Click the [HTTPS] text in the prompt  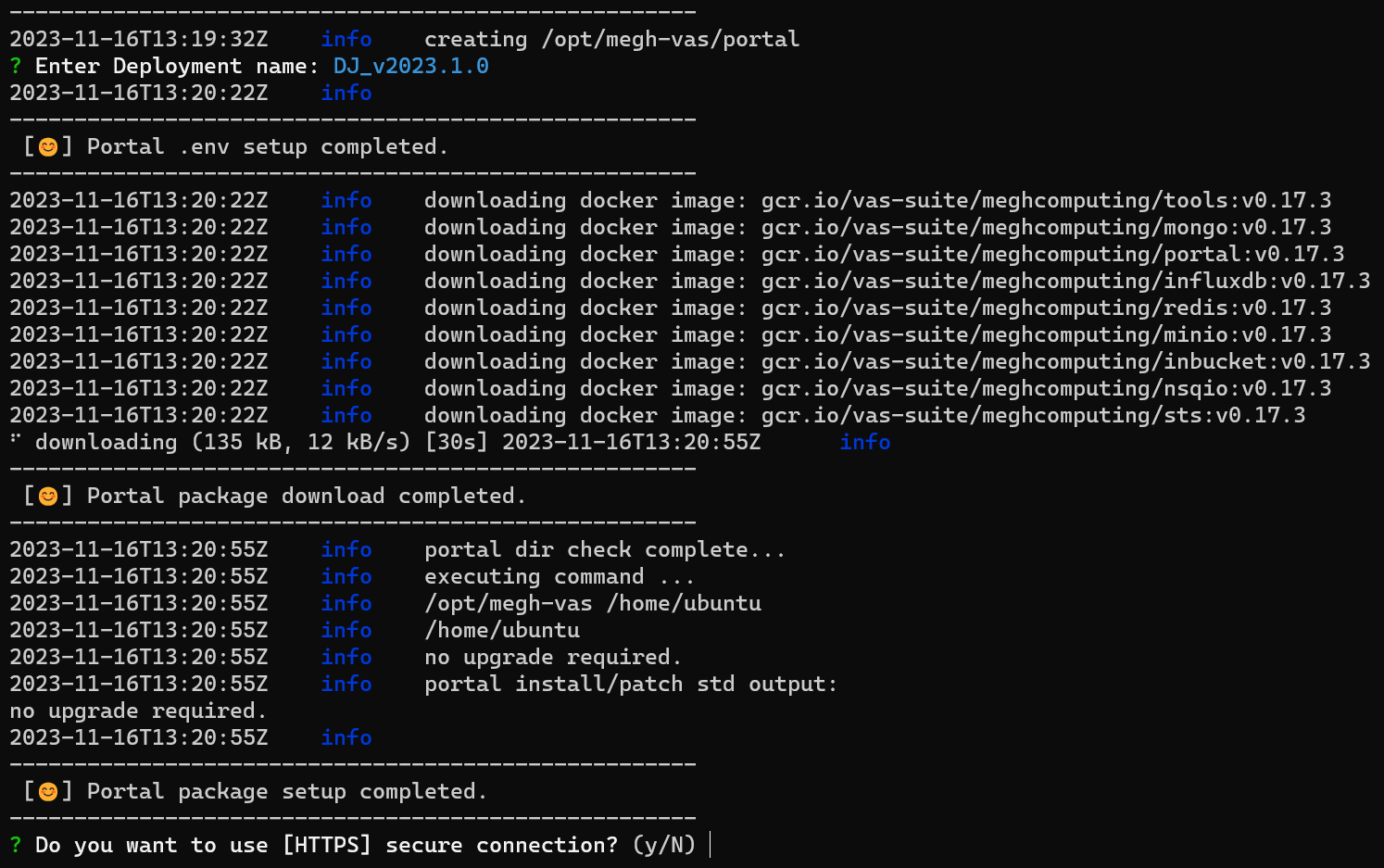[326, 846]
